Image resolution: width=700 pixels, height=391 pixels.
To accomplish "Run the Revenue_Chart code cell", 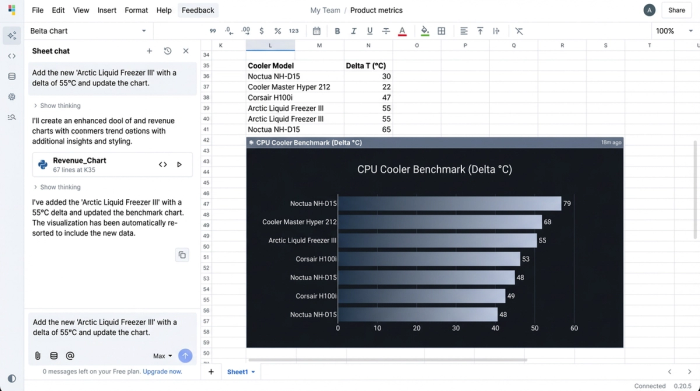I will tap(179, 165).
